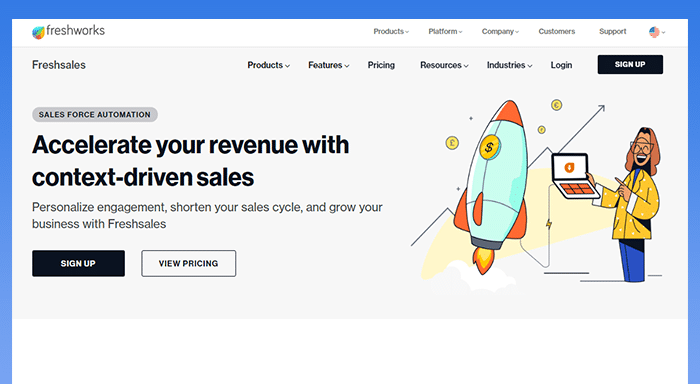Screen dimensions: 700x384
Task: Expand the Features menu
Action: click(329, 65)
